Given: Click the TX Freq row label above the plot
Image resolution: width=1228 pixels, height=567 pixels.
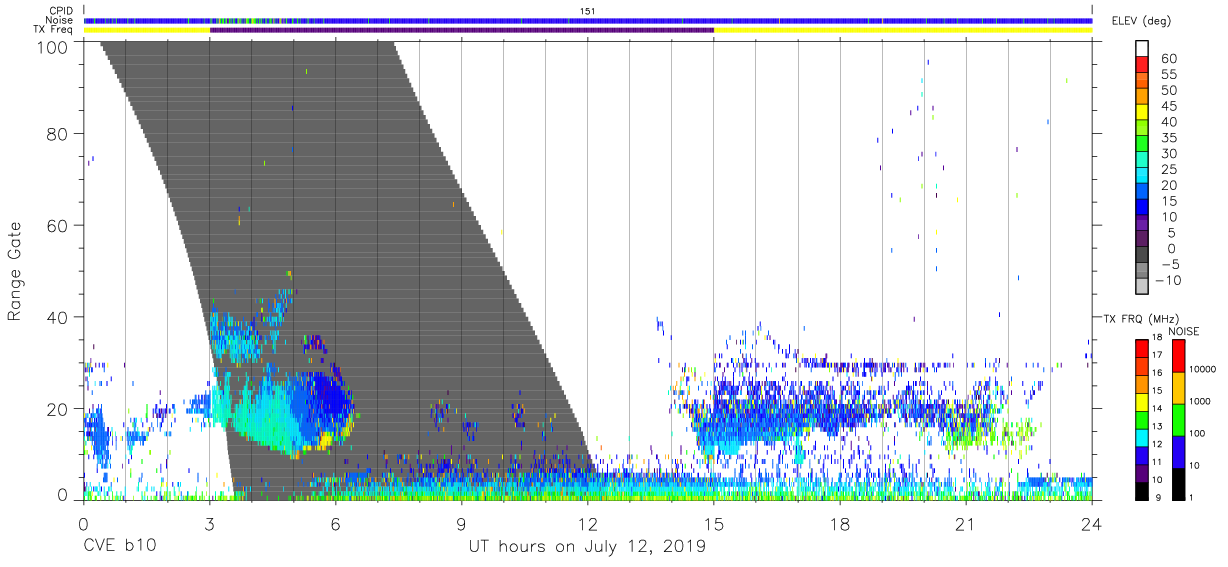Looking at the screenshot, I should coord(53,30).
